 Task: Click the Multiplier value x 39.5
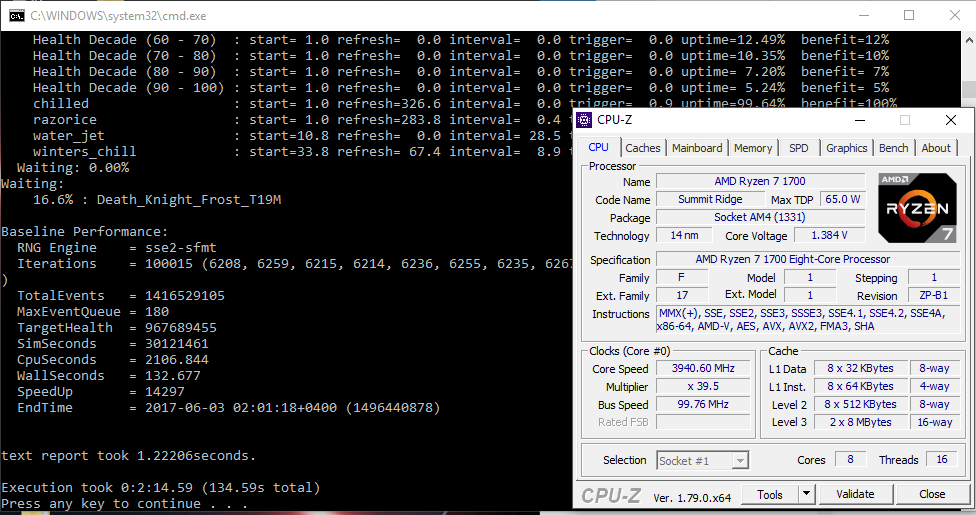coord(703,386)
